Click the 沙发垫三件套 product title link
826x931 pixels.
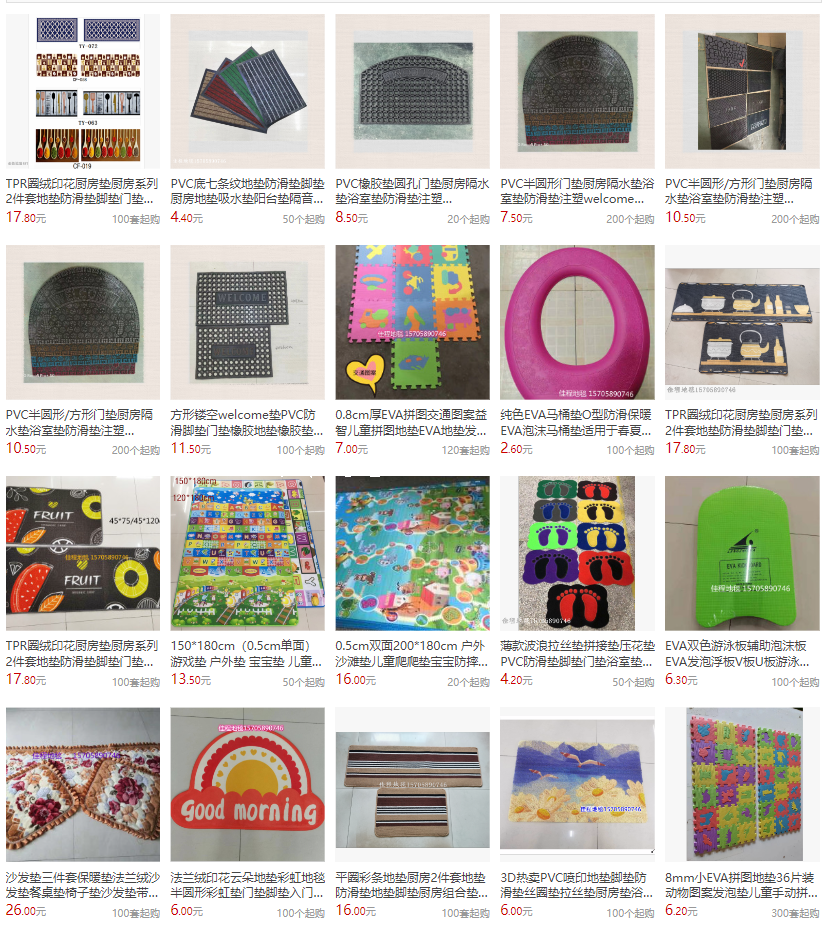pyautogui.click(x=83, y=885)
